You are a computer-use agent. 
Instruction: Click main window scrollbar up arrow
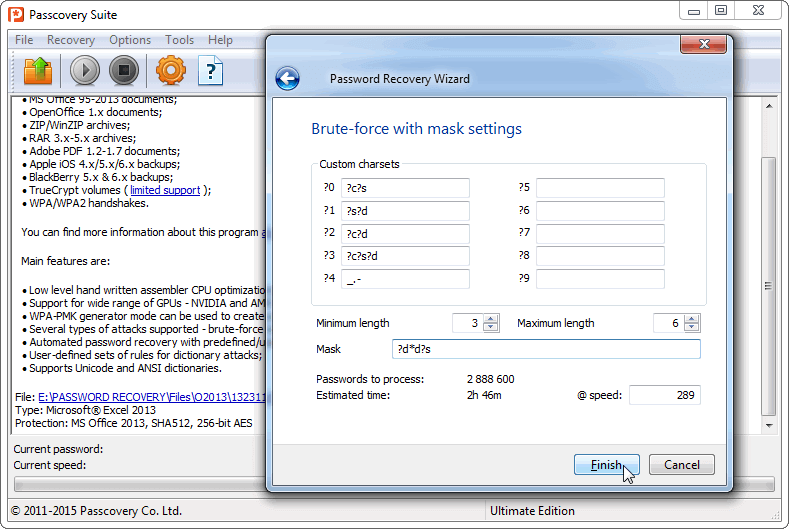pos(769,106)
